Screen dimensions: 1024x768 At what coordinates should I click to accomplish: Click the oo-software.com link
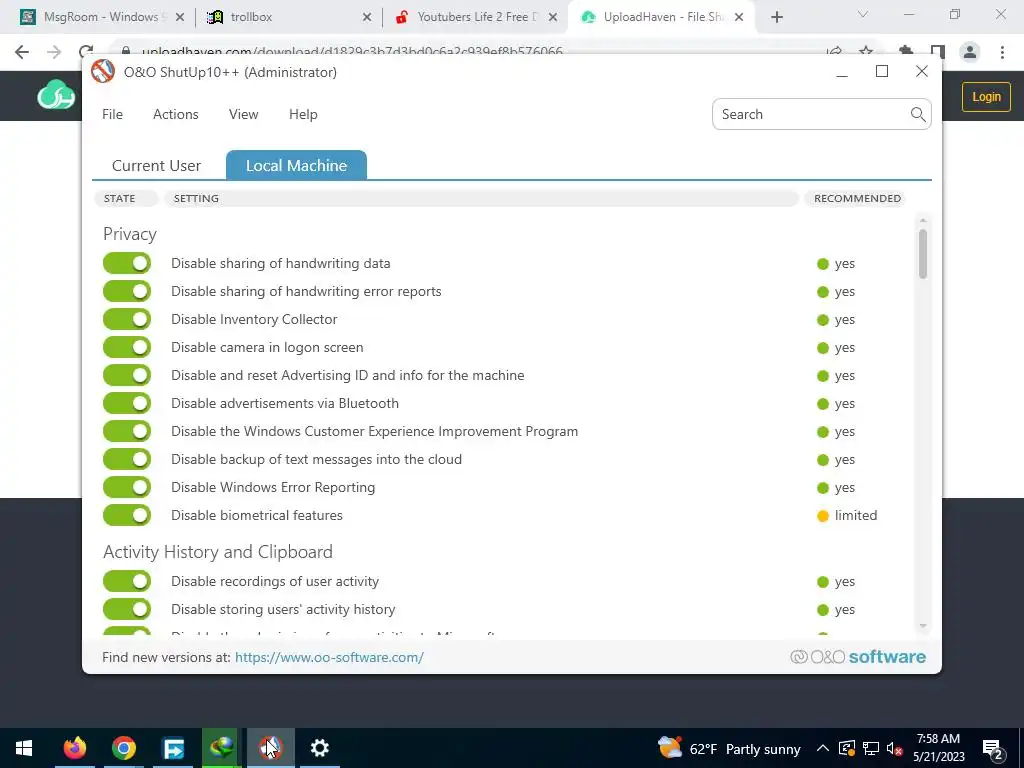329,657
